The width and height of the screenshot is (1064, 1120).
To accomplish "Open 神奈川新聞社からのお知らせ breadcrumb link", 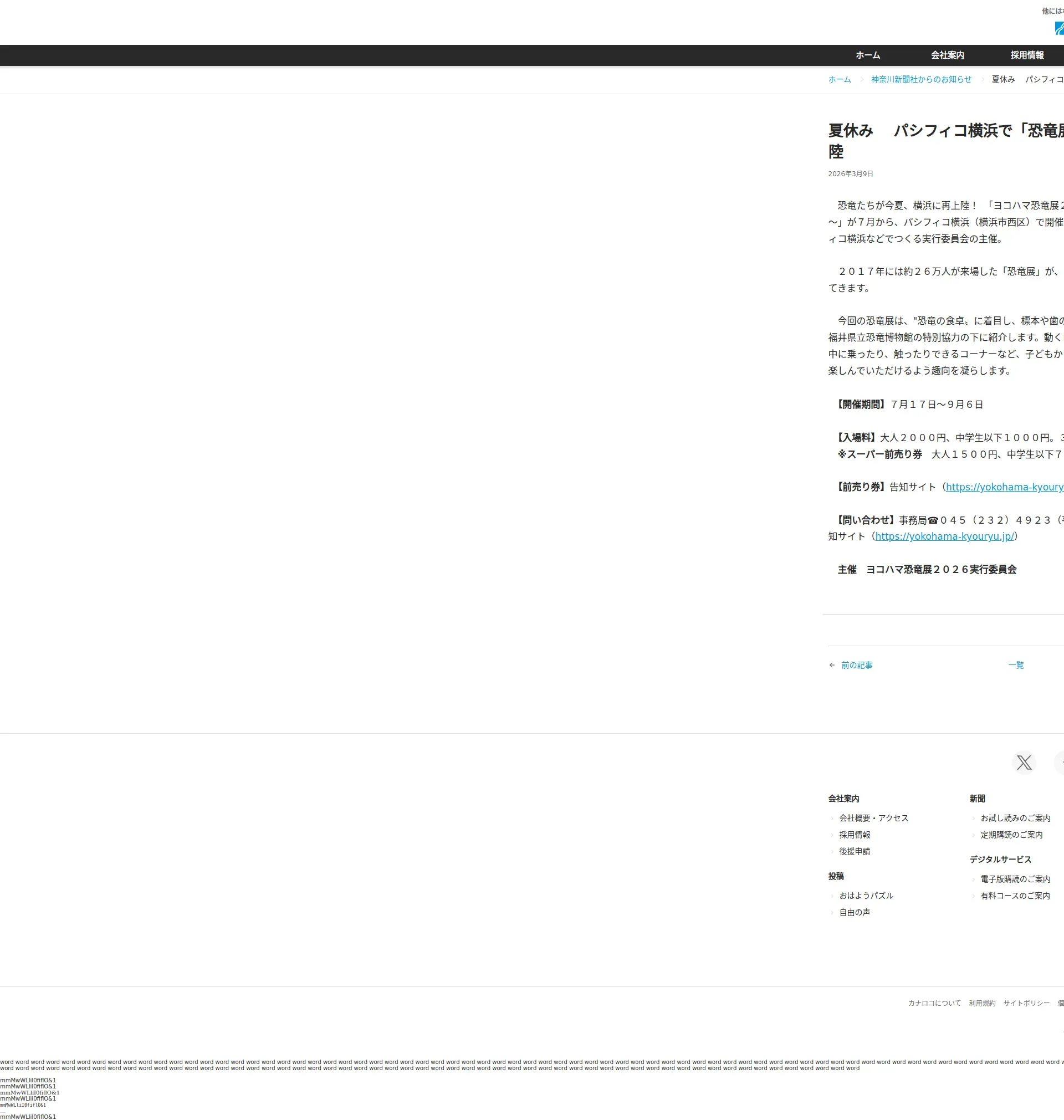I will (x=921, y=79).
